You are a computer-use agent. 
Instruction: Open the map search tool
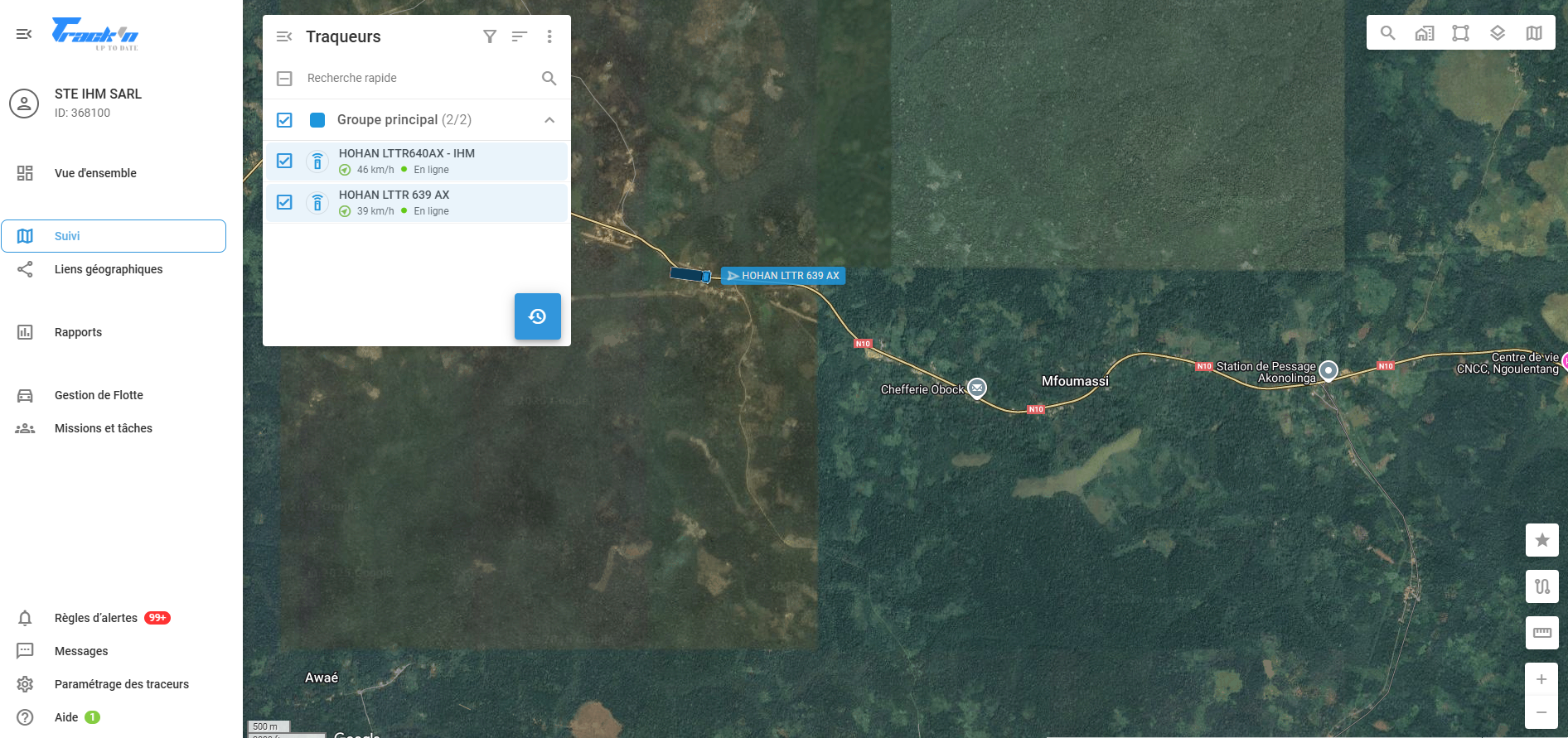tap(1387, 33)
